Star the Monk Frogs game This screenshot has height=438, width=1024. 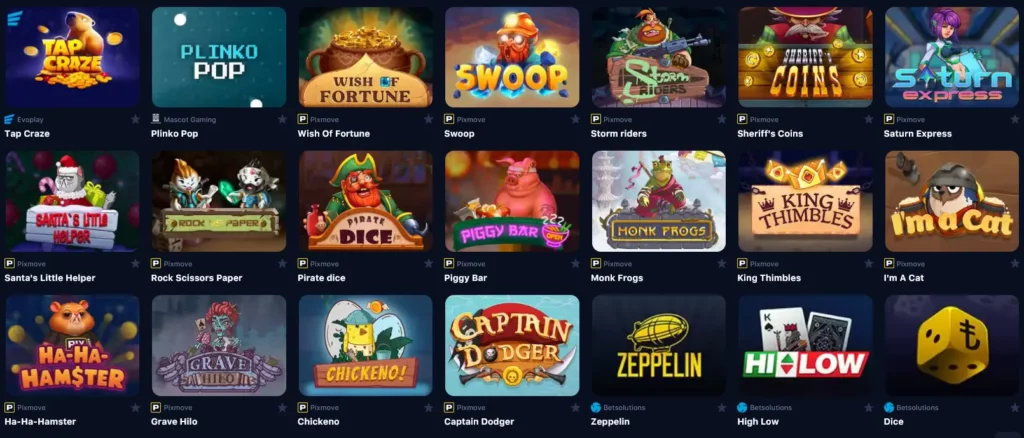pyautogui.click(x=722, y=264)
